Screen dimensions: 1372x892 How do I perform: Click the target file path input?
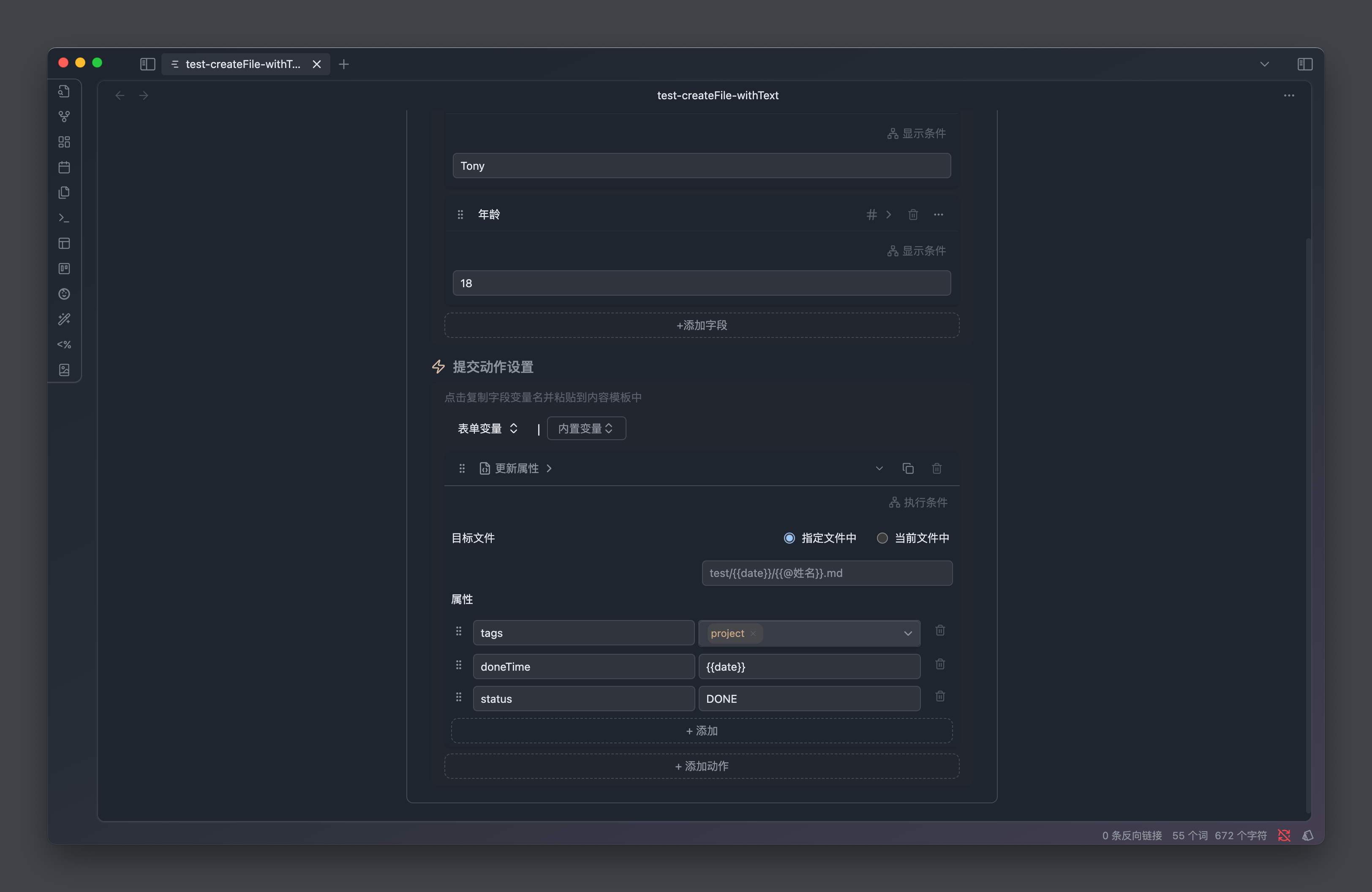(x=826, y=573)
